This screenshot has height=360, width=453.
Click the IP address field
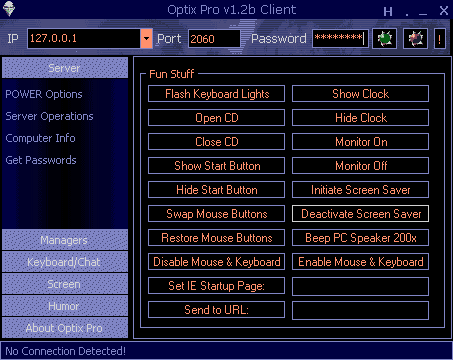click(x=84, y=39)
